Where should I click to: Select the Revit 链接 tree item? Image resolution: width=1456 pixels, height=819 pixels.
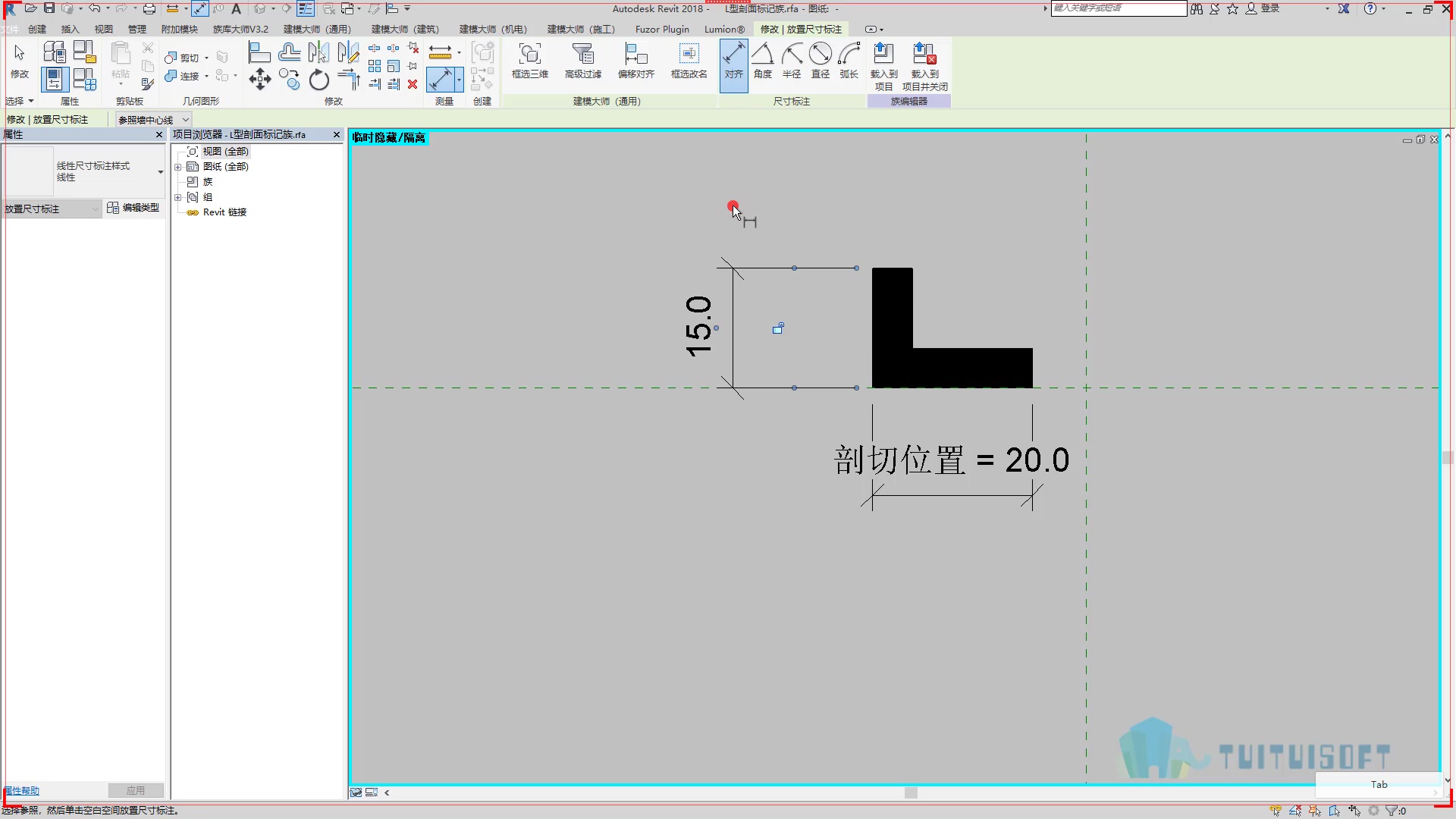(224, 212)
